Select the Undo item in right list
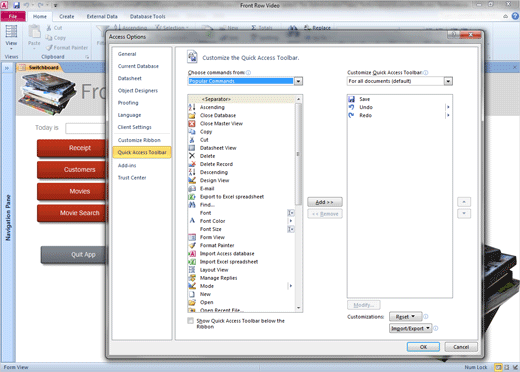Screen dimensions: 520x372 pos(366,107)
